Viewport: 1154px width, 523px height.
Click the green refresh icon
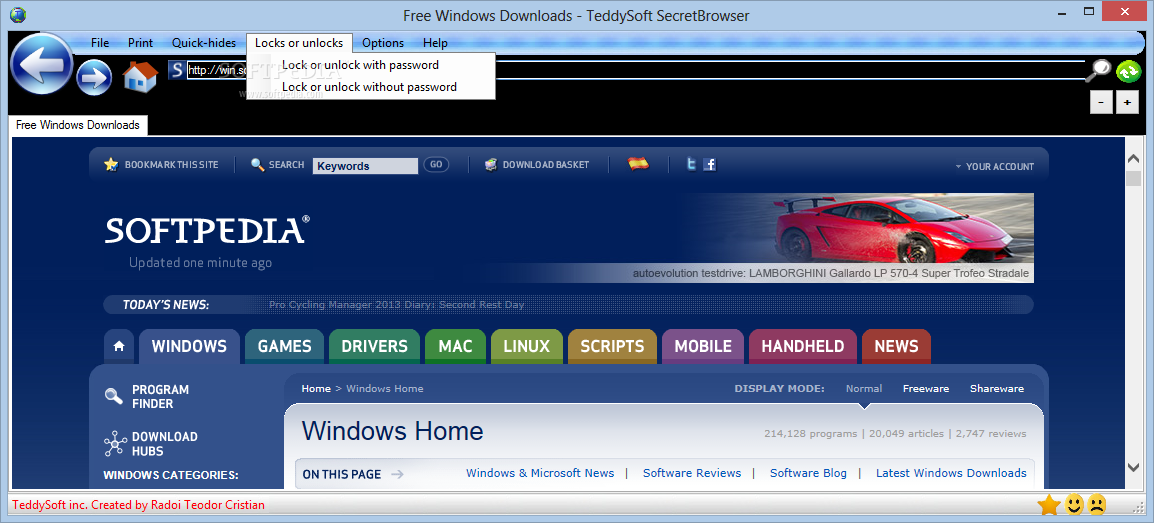click(1128, 71)
